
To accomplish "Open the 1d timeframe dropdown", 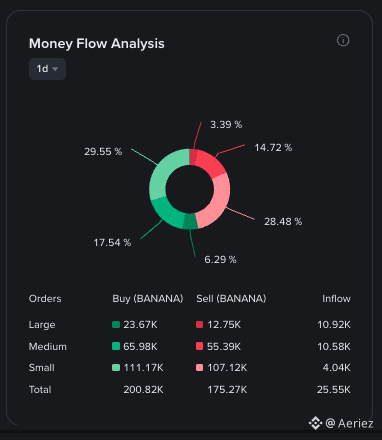I will (47, 69).
